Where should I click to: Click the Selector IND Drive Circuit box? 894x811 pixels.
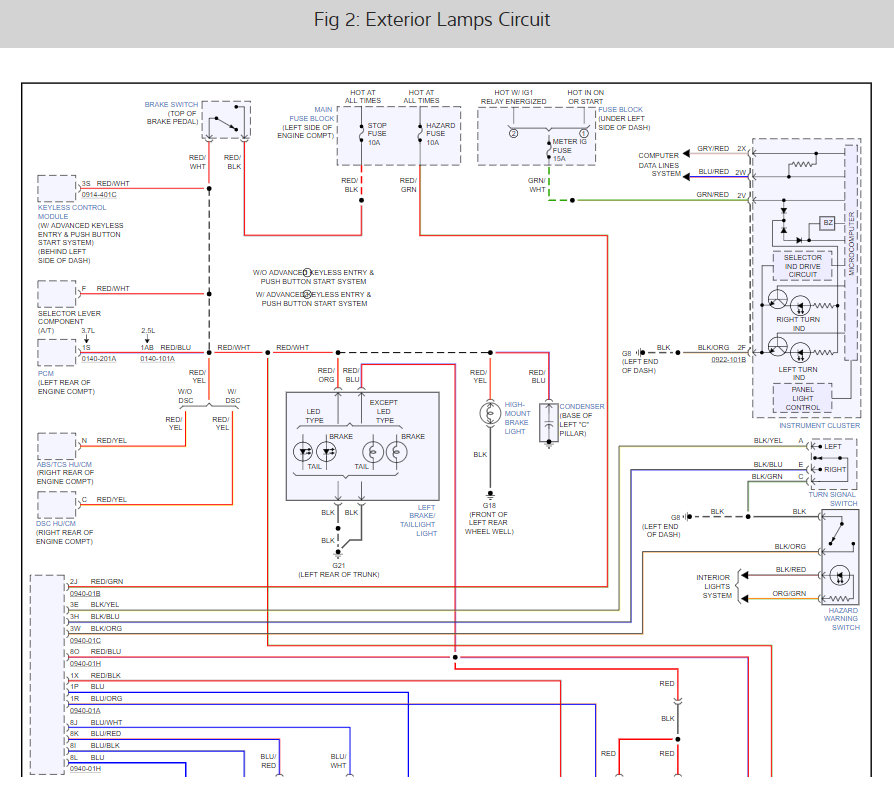[803, 264]
